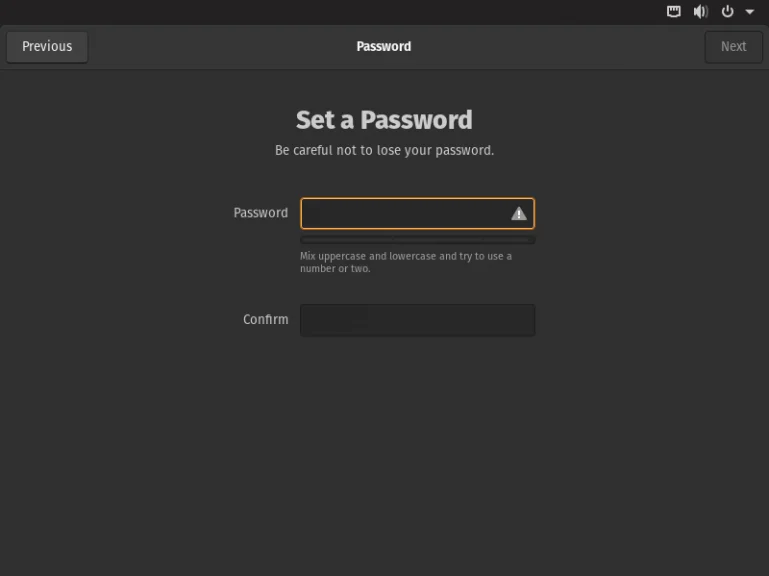The height and width of the screenshot is (576, 769).
Task: Click into the Confirm input field
Action: tap(417, 320)
